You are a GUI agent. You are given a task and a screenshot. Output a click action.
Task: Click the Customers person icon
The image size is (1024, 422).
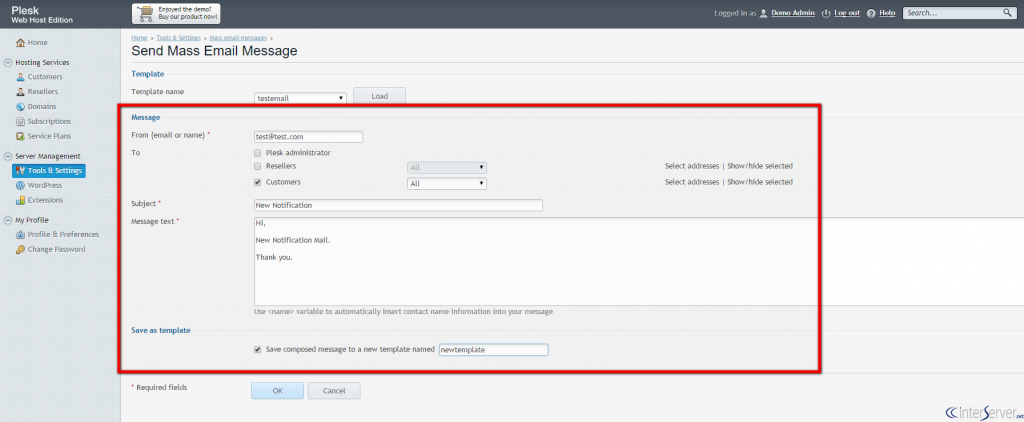pos(20,77)
